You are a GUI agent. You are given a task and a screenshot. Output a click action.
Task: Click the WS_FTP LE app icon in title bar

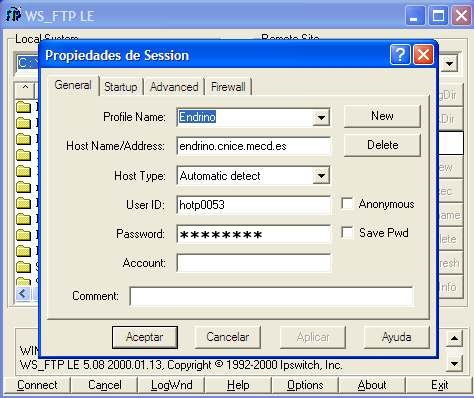(x=14, y=15)
